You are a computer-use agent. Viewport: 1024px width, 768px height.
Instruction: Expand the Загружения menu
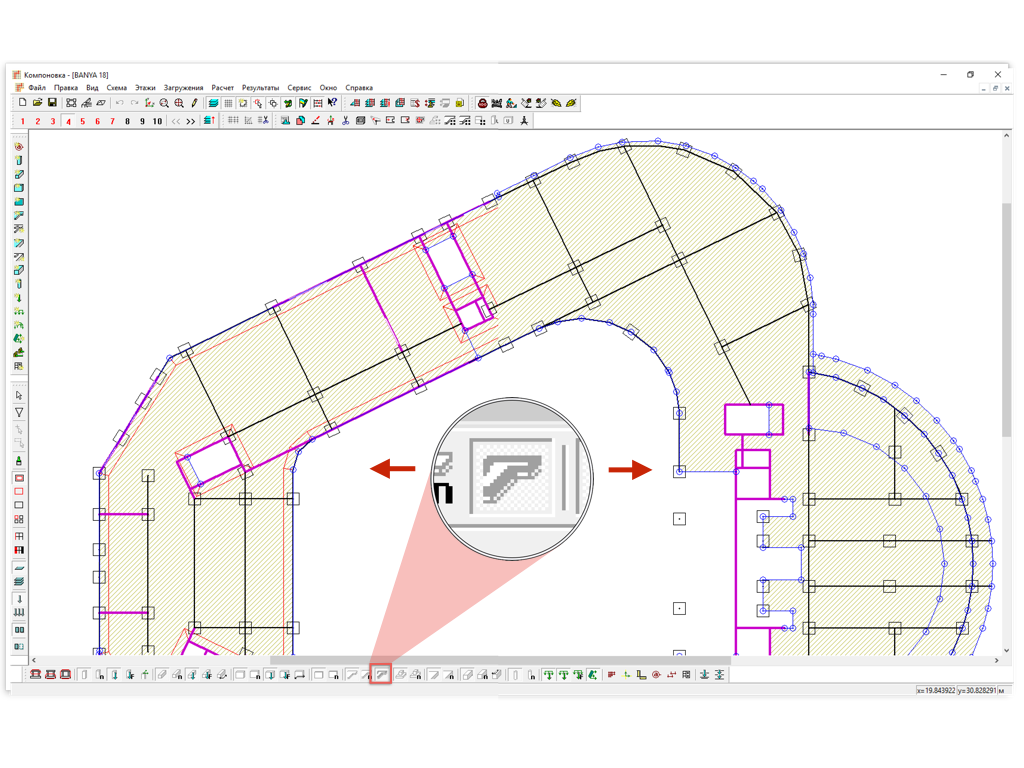[183, 88]
